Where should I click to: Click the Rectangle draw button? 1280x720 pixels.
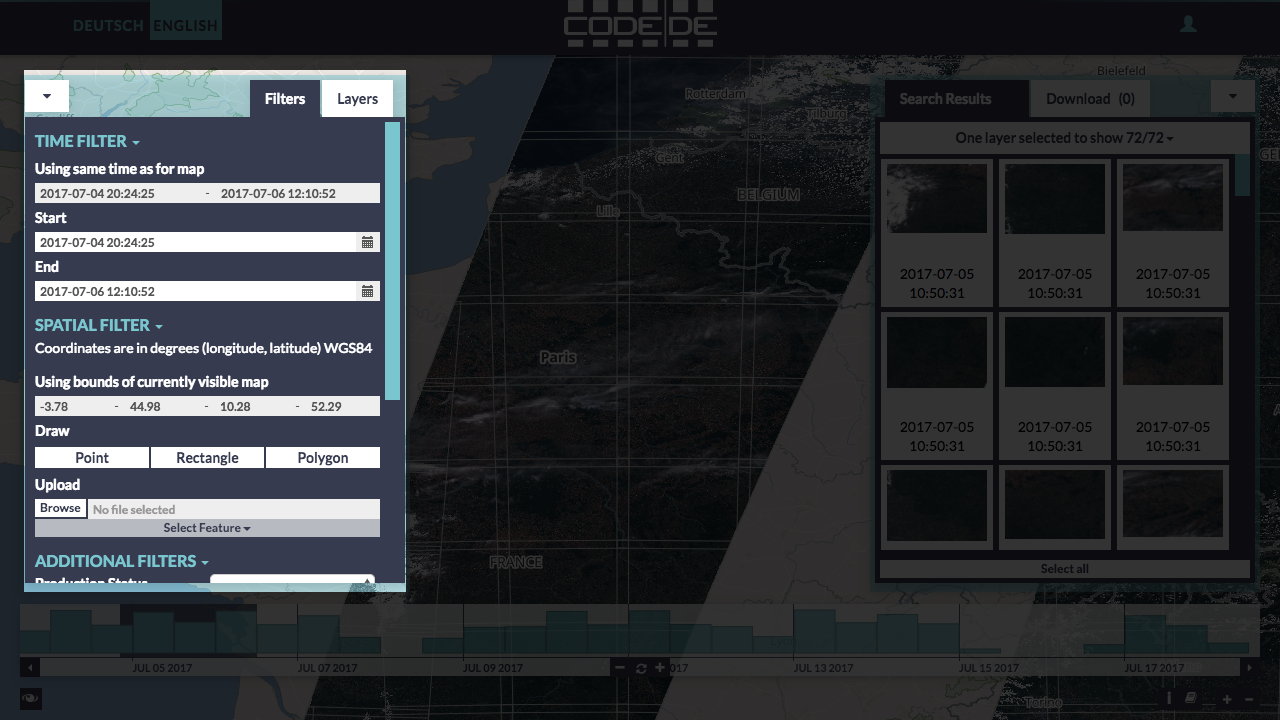point(207,458)
